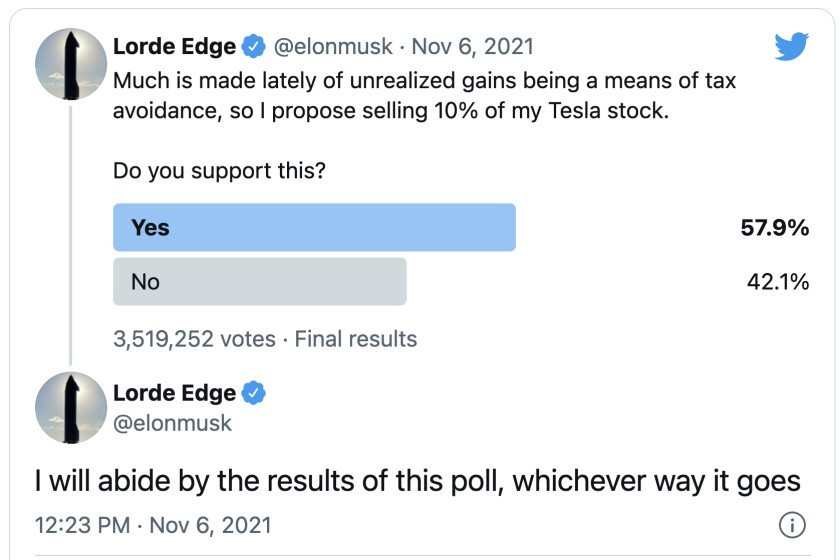Open the lower tweet's rocket profile picture
Screen dimensions: 840x560
tap(71, 408)
